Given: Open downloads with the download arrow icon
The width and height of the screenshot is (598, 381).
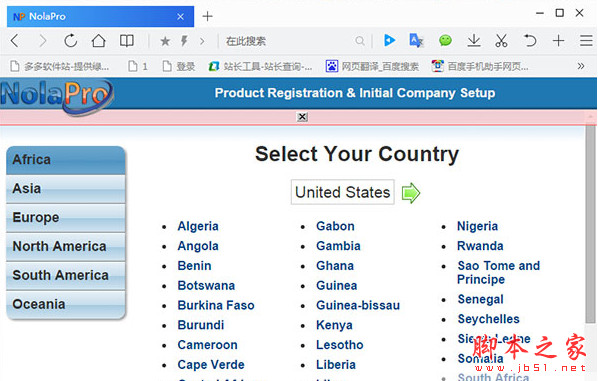Looking at the screenshot, I should tap(474, 40).
